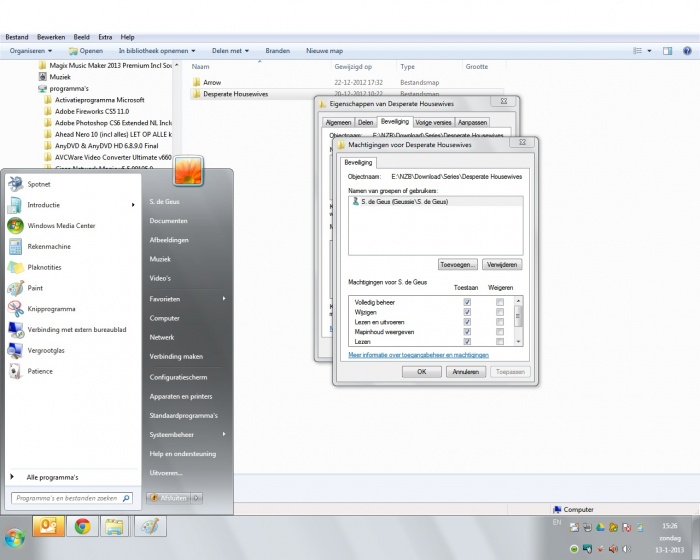
Task: Open the Bewerken menu
Action: click(x=51, y=37)
